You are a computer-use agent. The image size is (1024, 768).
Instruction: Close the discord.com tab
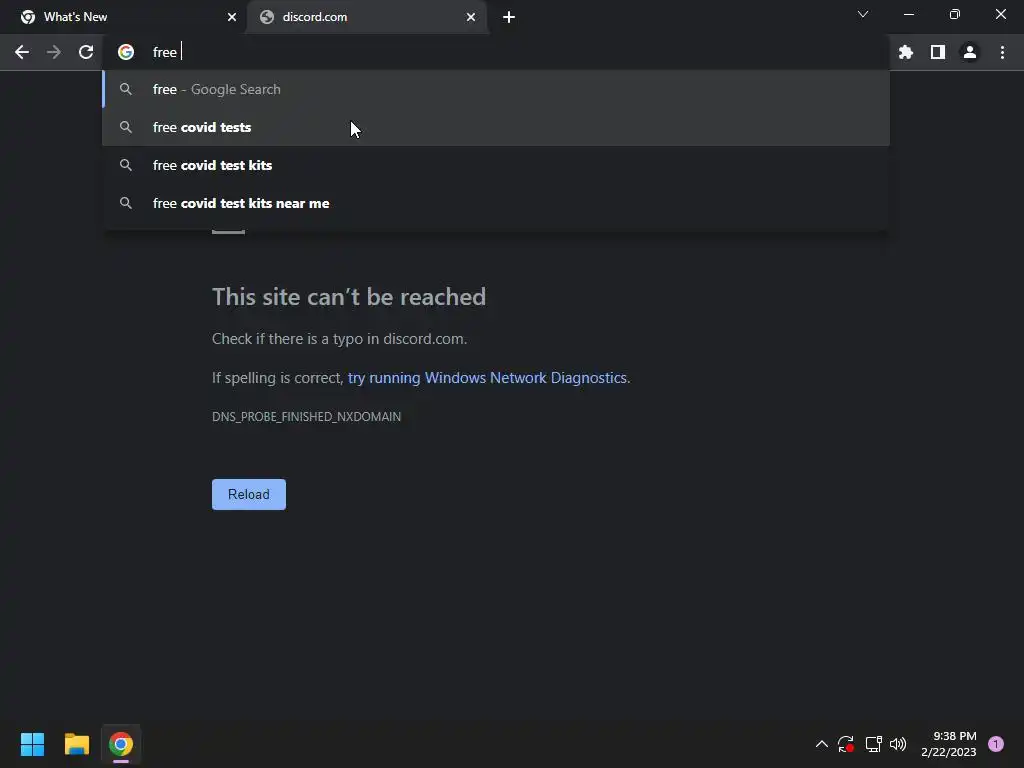point(471,17)
